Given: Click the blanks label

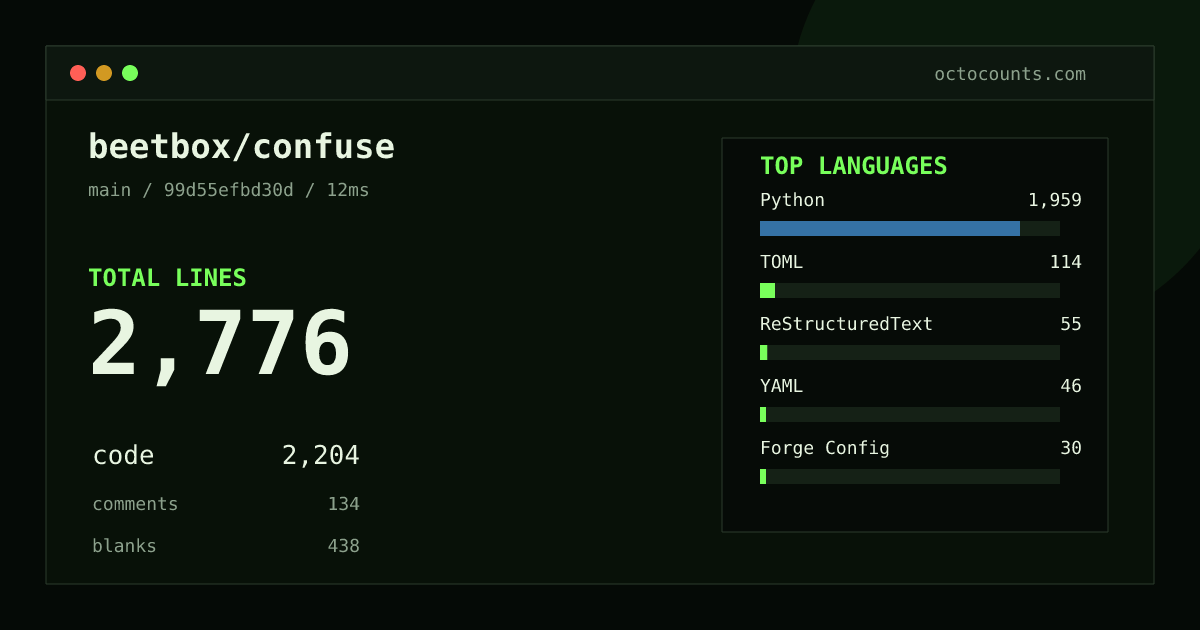Looking at the screenshot, I should coord(124,546).
